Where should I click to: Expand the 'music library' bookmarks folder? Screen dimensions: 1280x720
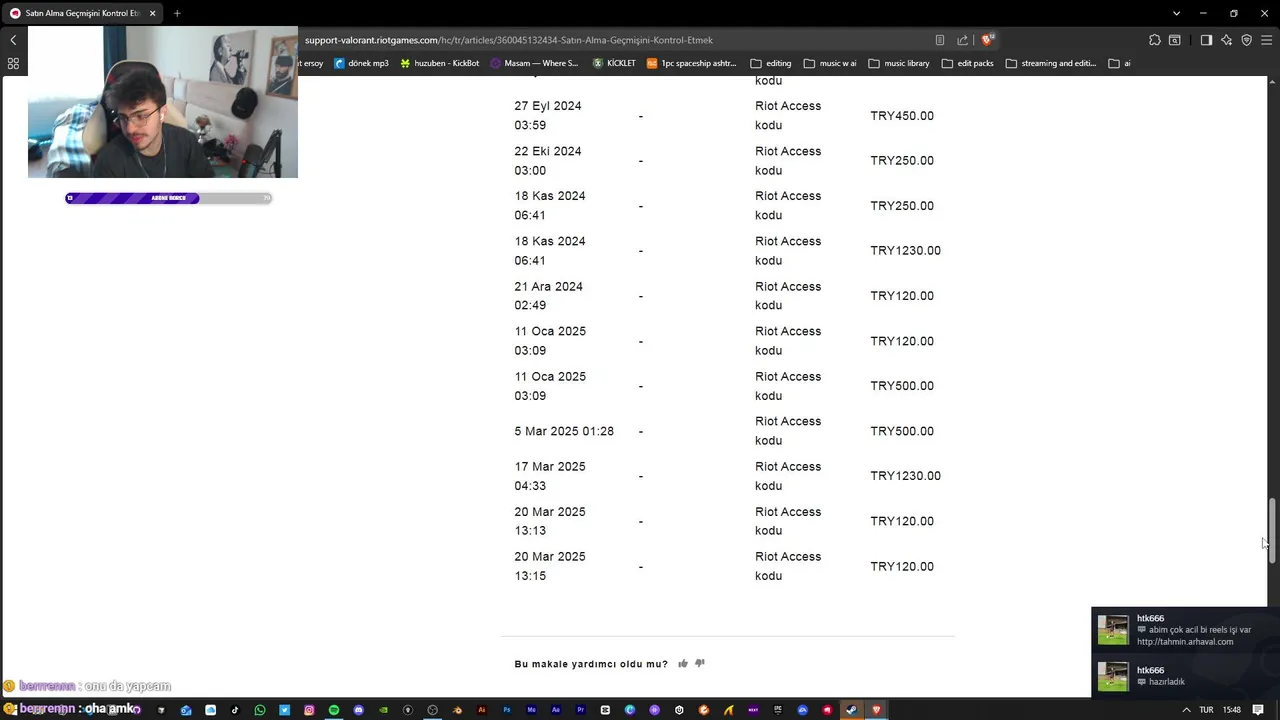pos(898,63)
